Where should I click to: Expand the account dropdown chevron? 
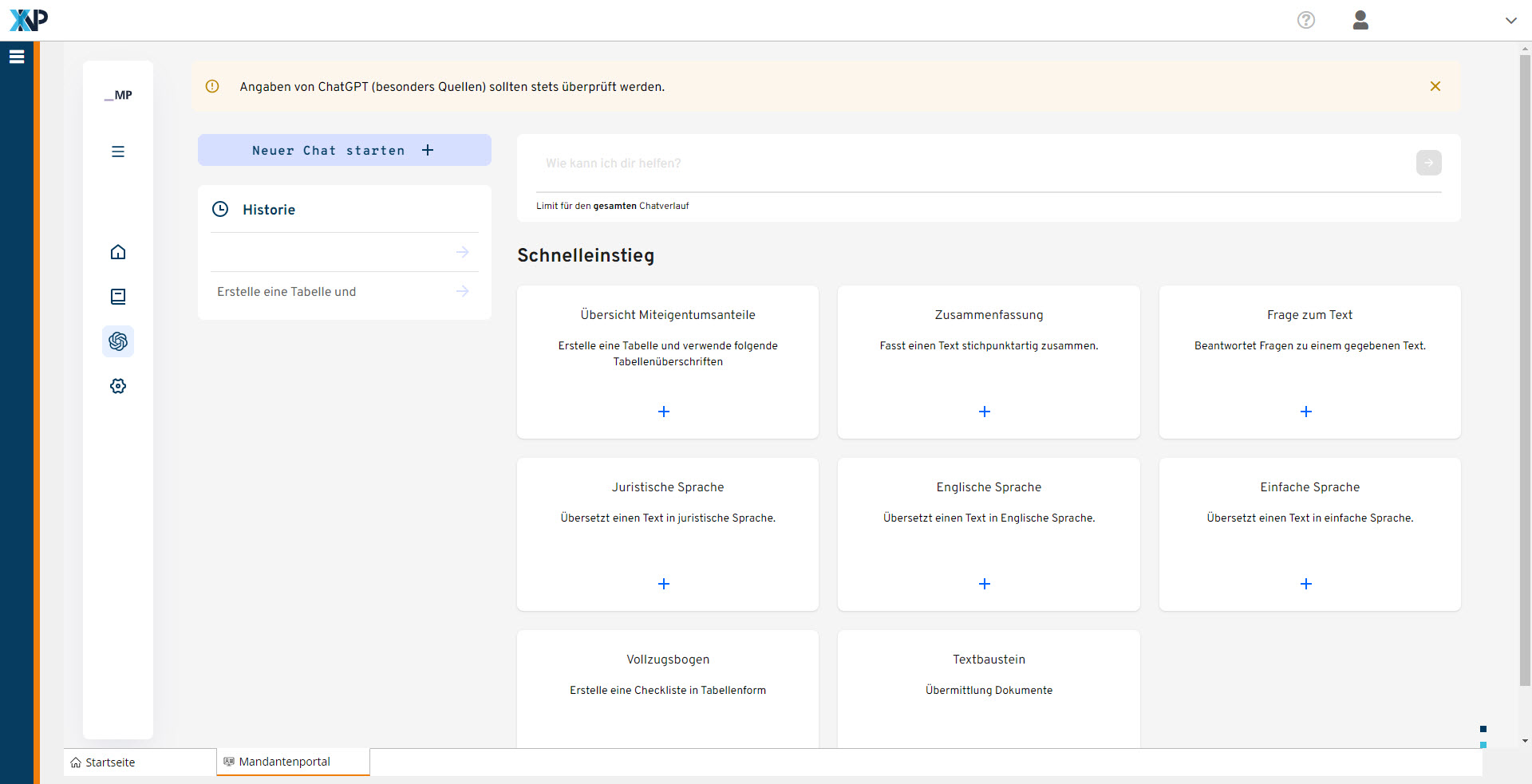tap(1510, 21)
